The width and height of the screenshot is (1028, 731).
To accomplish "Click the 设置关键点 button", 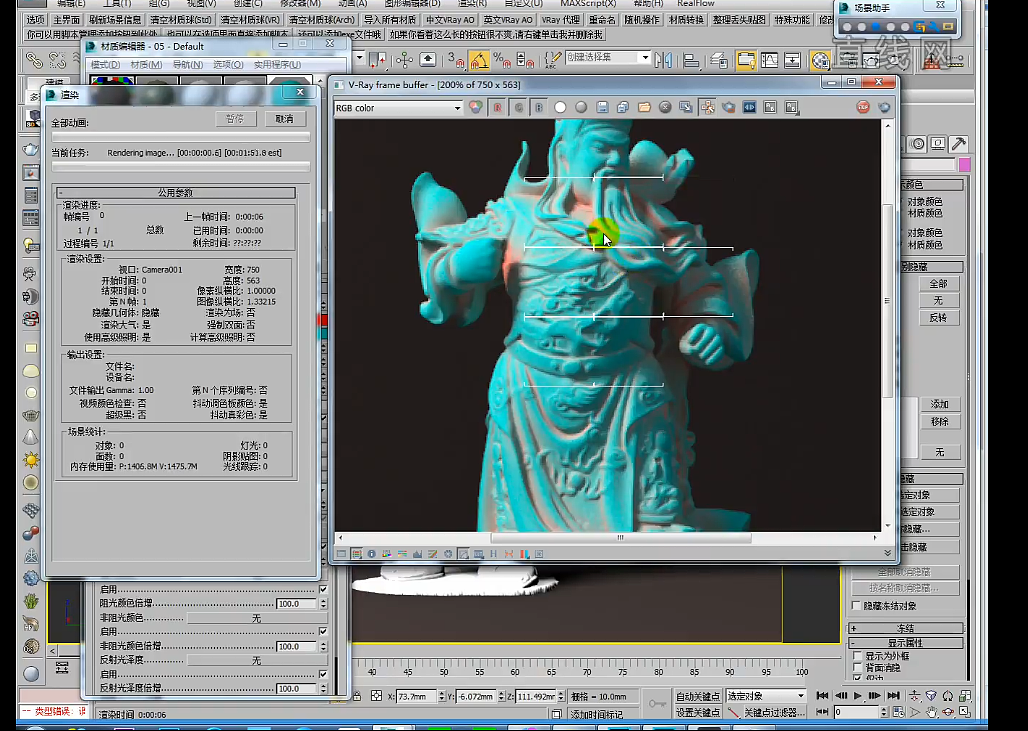I will tap(698, 712).
